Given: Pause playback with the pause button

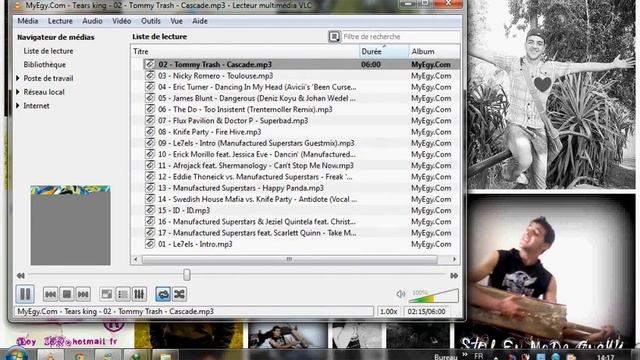Looking at the screenshot, I should click(x=25, y=294).
